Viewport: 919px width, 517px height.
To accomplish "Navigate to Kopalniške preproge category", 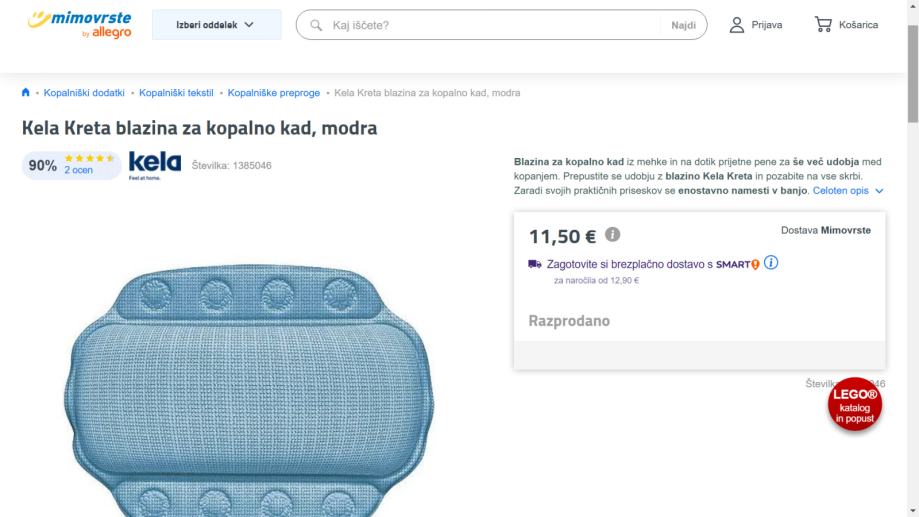I will tap(273, 93).
